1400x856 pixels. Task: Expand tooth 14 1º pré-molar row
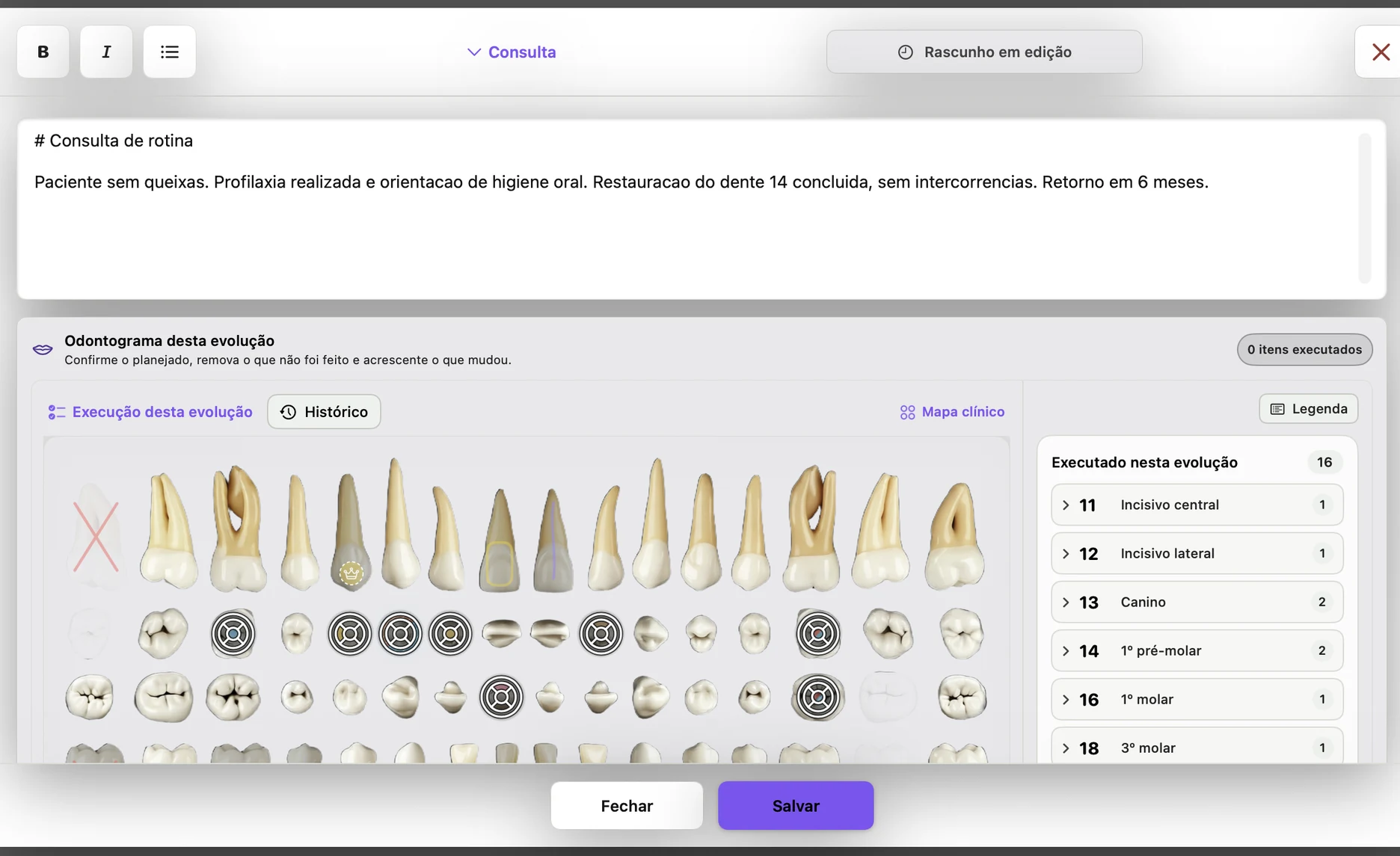(1197, 650)
